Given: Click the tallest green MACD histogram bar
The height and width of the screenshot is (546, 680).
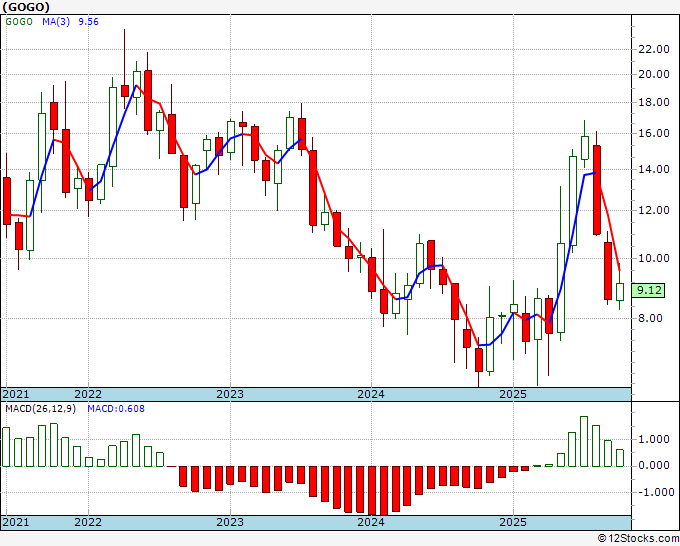Looking at the screenshot, I should point(584,441).
